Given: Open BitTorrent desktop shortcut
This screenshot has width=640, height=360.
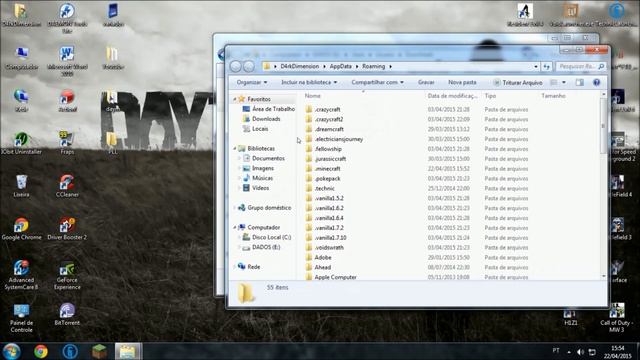Looking at the screenshot, I should 67,314.
